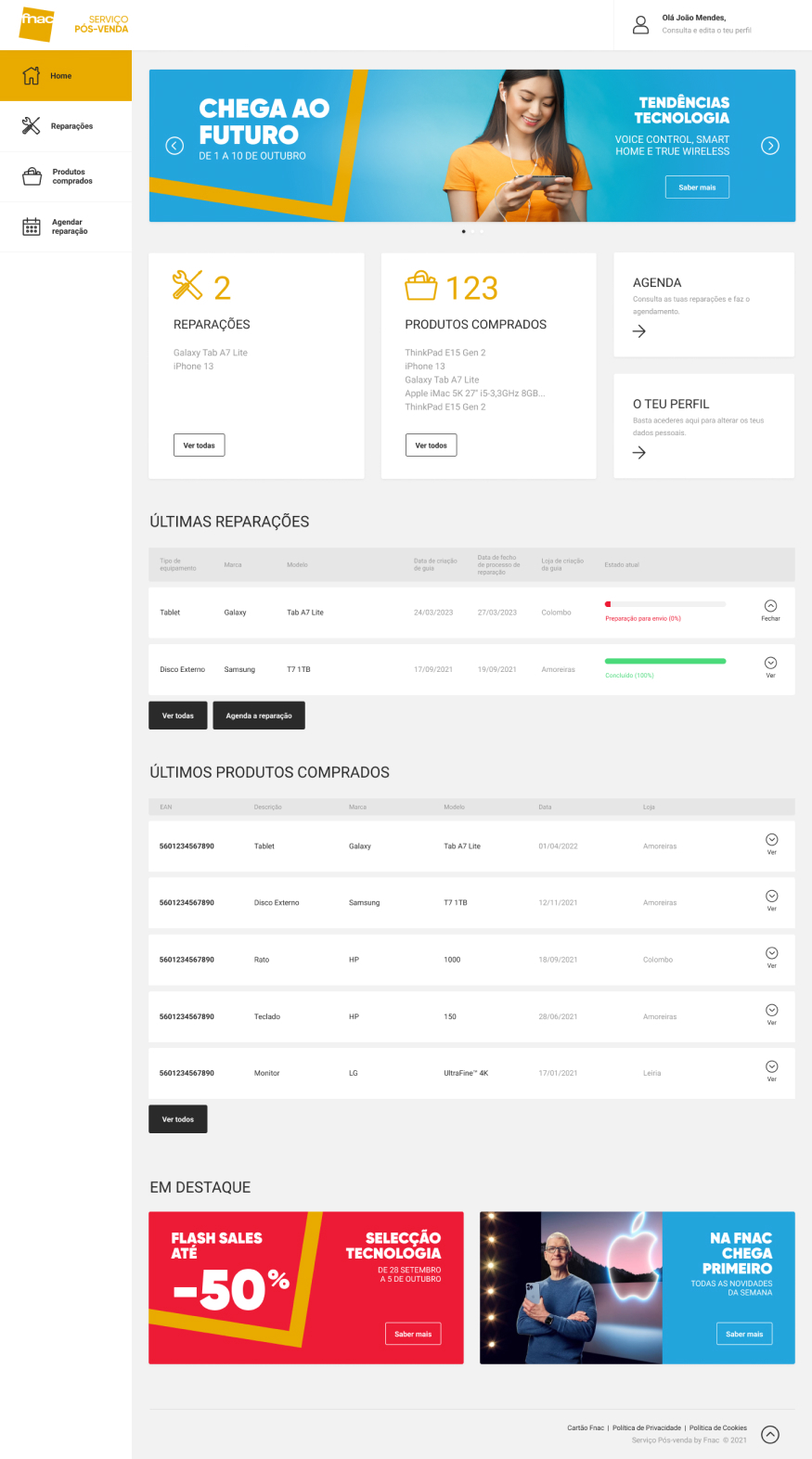Click Ver todos on Produtos Comprados card
The height and width of the screenshot is (1459, 812).
point(431,445)
